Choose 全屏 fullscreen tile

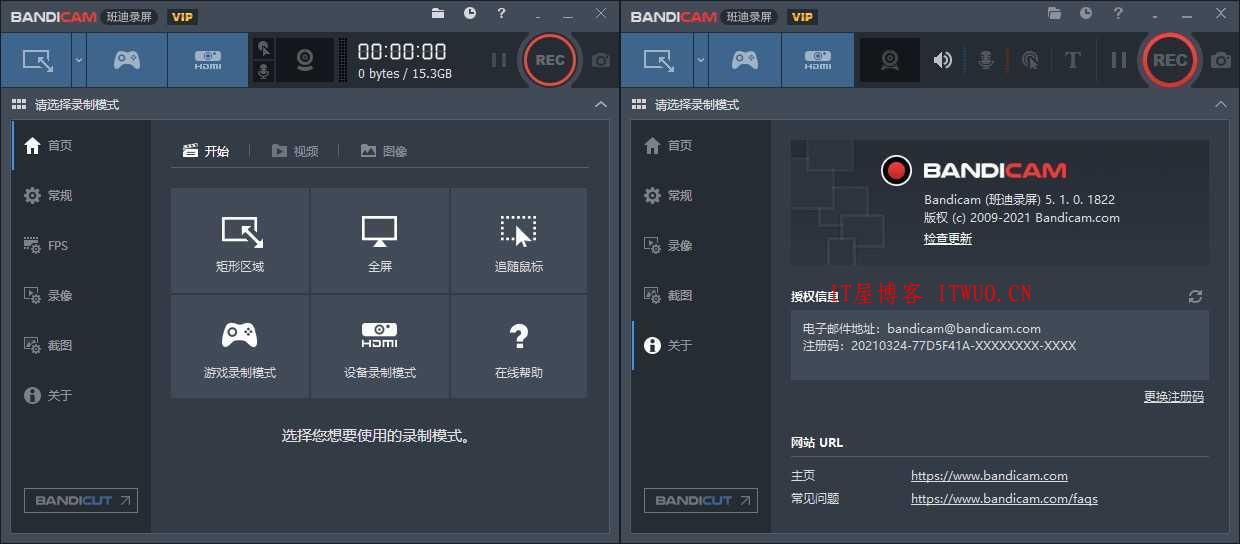[380, 240]
